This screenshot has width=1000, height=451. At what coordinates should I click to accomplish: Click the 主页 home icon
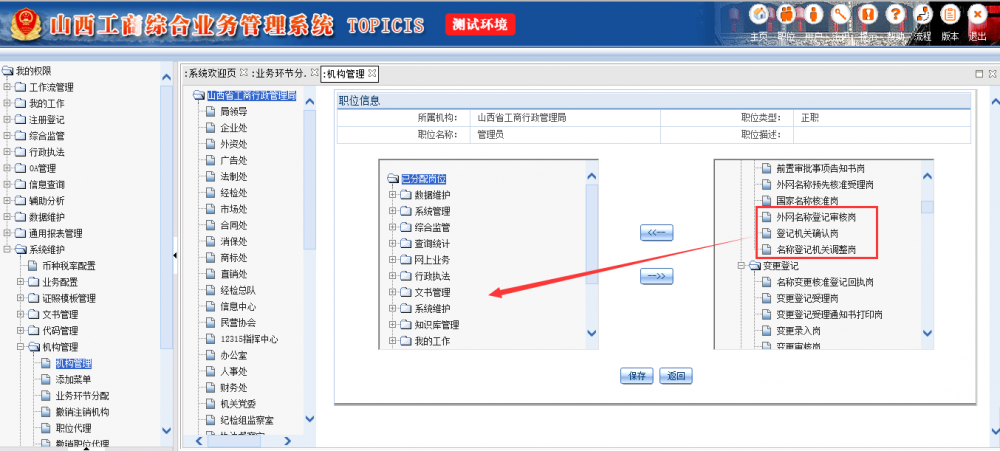pos(759,15)
